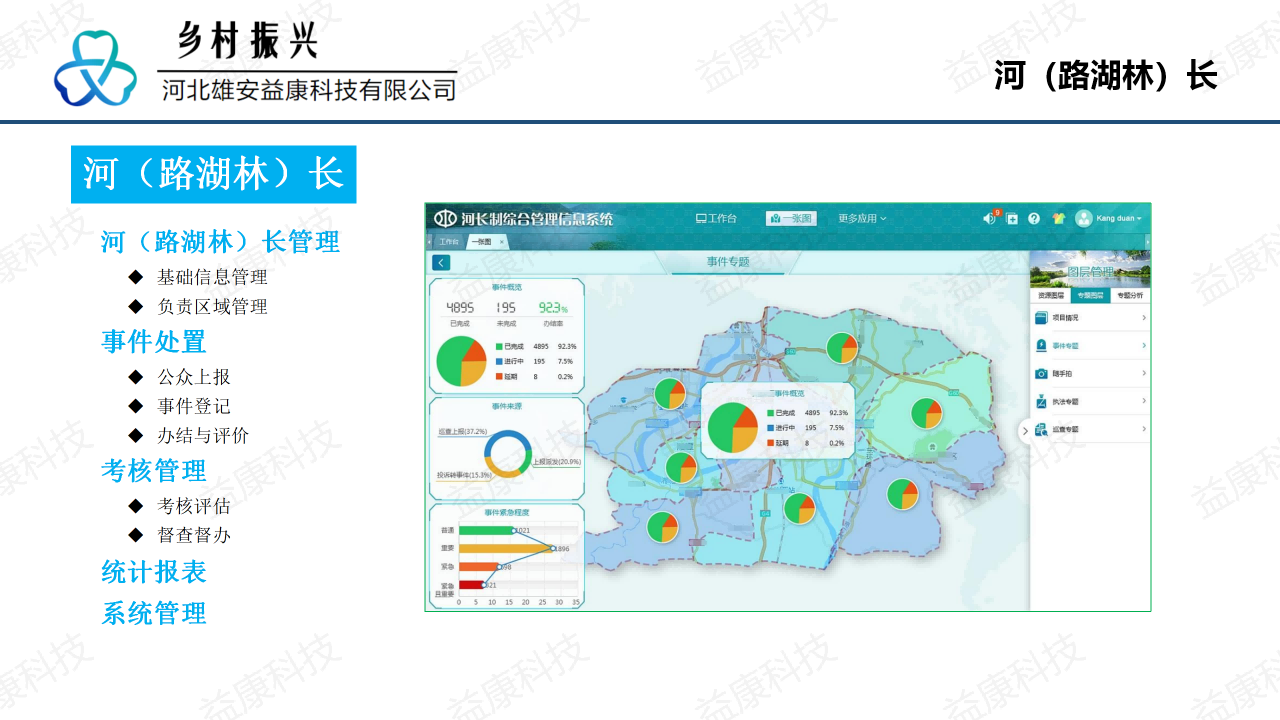Click the green 已完成 legend swatch in left panel
Viewport: 1280px width, 720px height.
pos(499,346)
